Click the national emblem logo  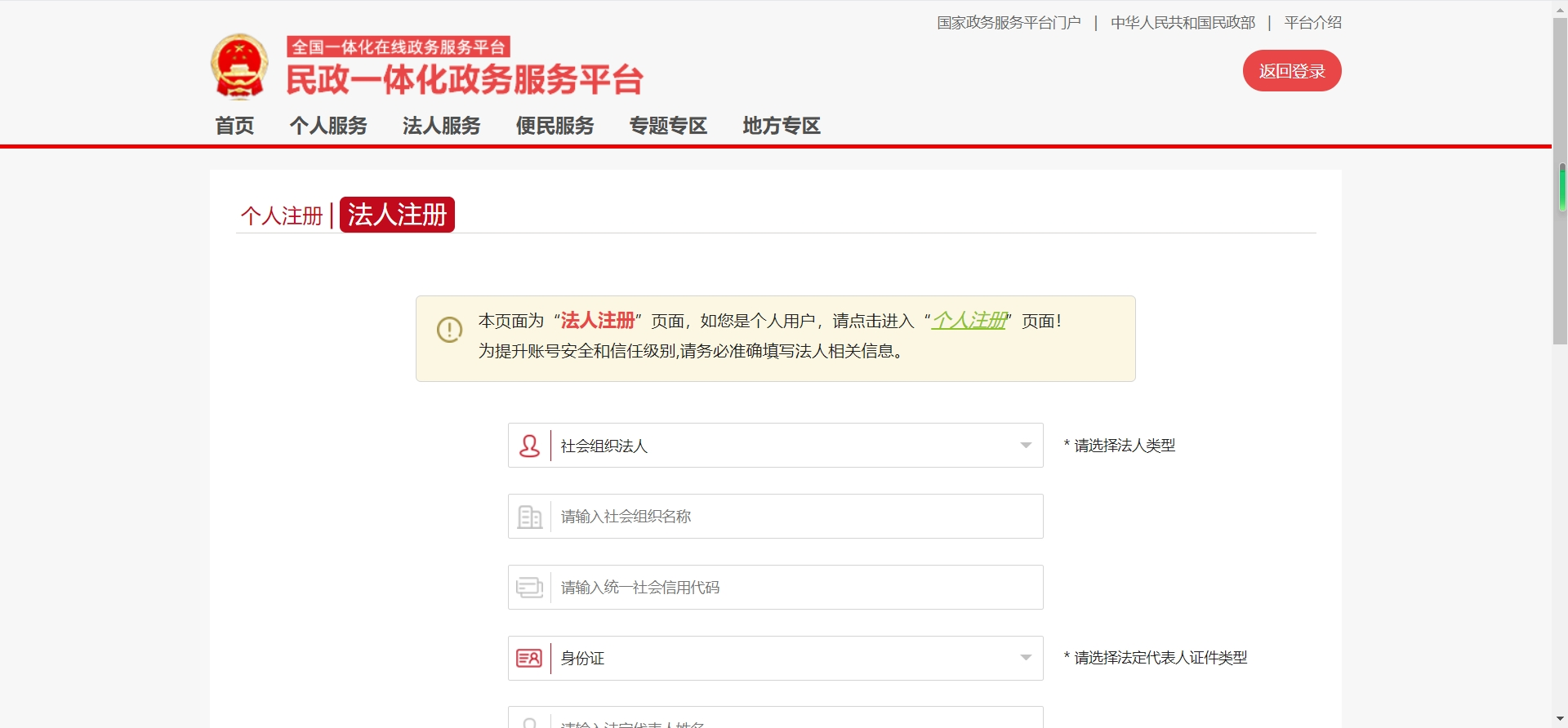(x=238, y=66)
